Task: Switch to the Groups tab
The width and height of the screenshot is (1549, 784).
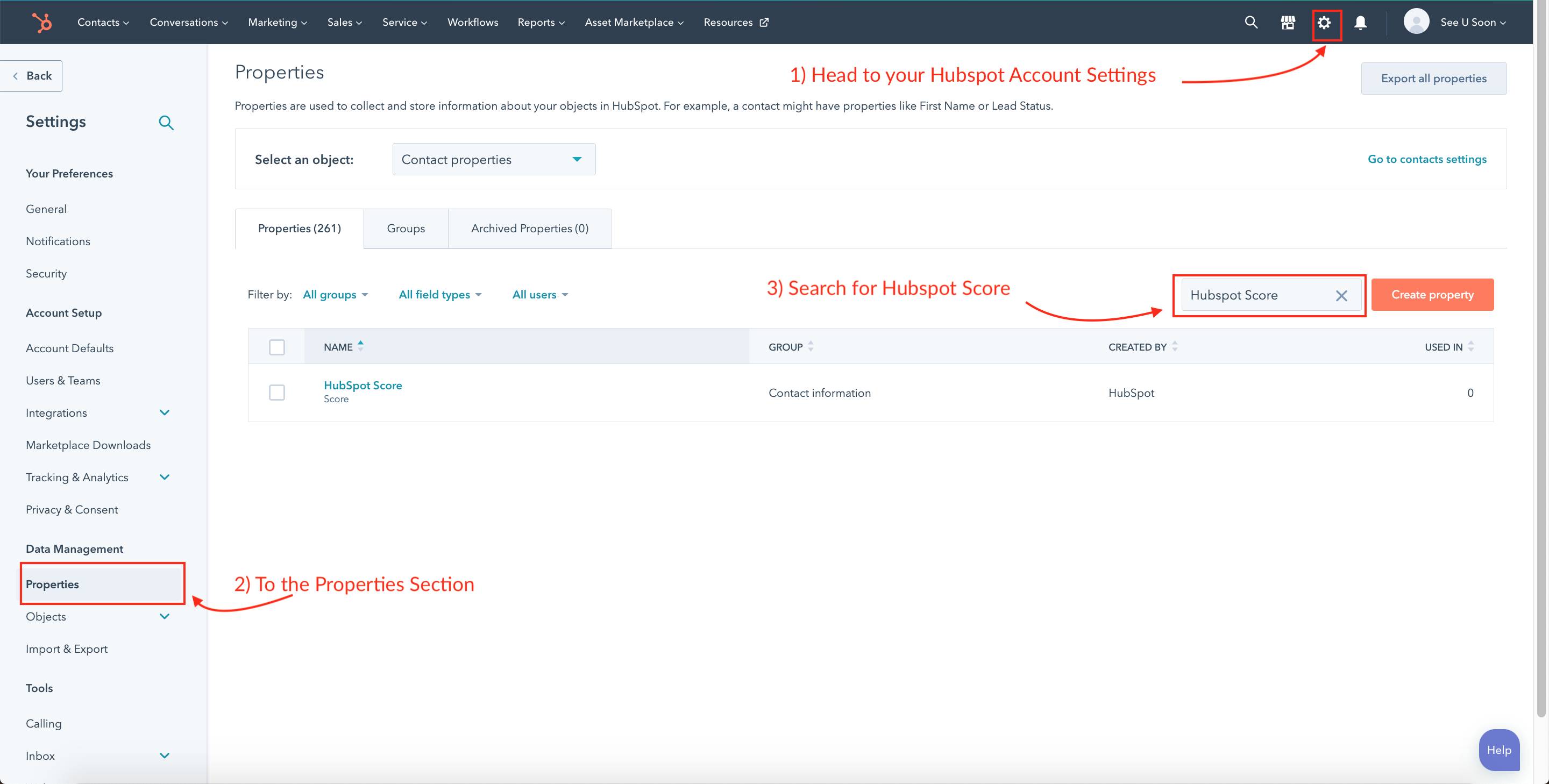Action: coord(406,229)
